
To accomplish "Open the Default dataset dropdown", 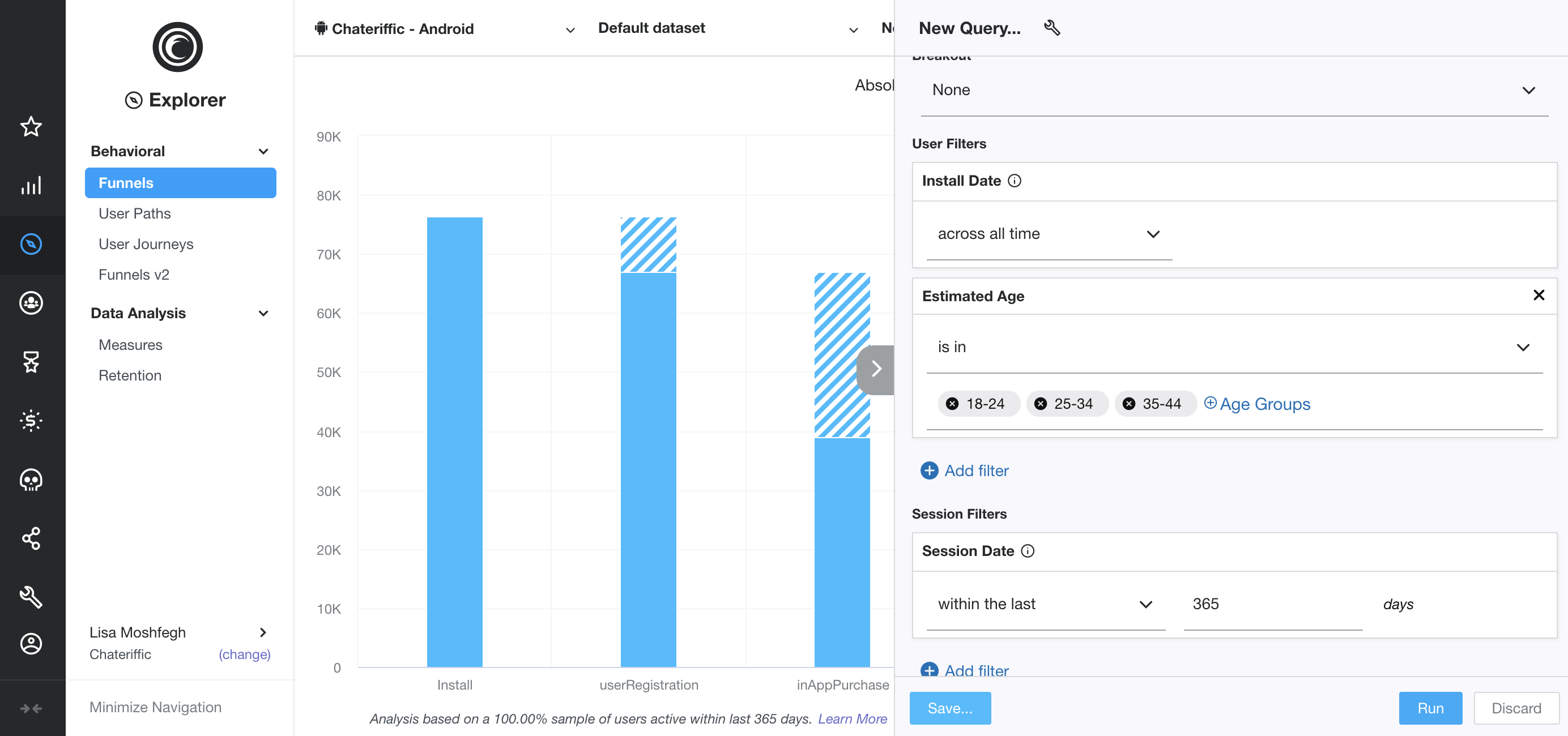I will pos(728,28).
